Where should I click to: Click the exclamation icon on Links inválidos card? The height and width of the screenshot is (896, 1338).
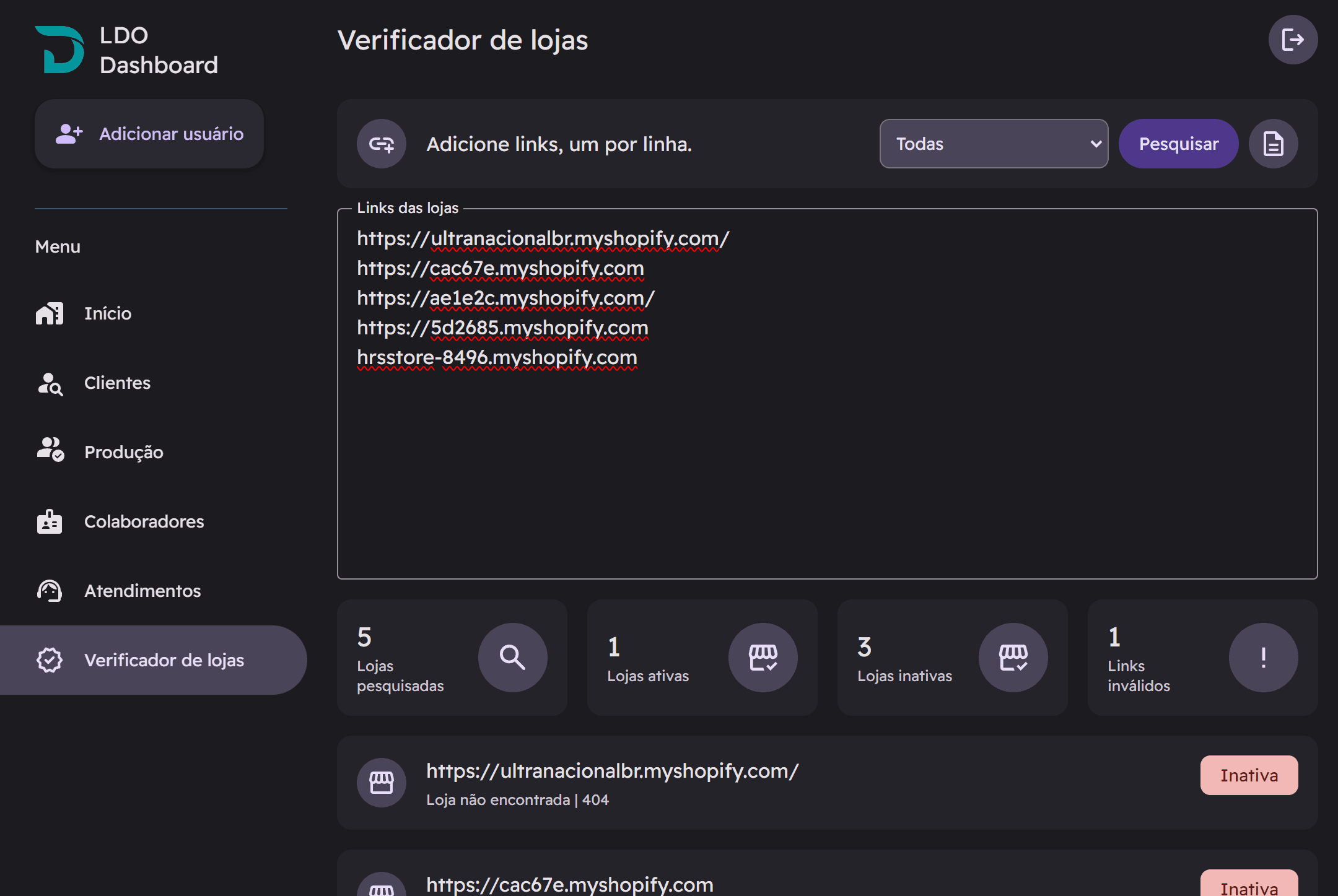pyautogui.click(x=1263, y=657)
